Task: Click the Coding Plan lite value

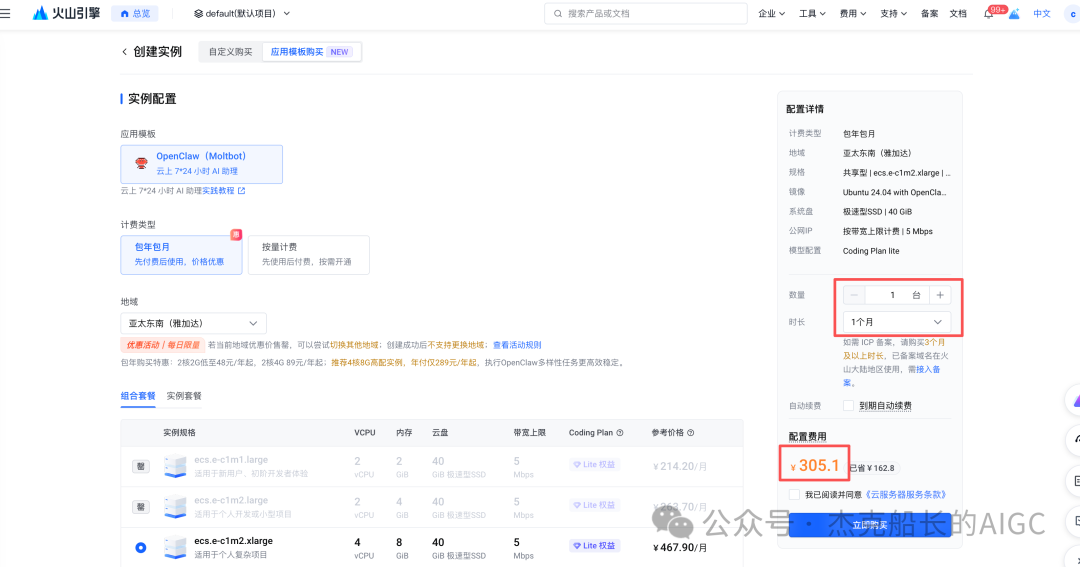Action: click(871, 251)
